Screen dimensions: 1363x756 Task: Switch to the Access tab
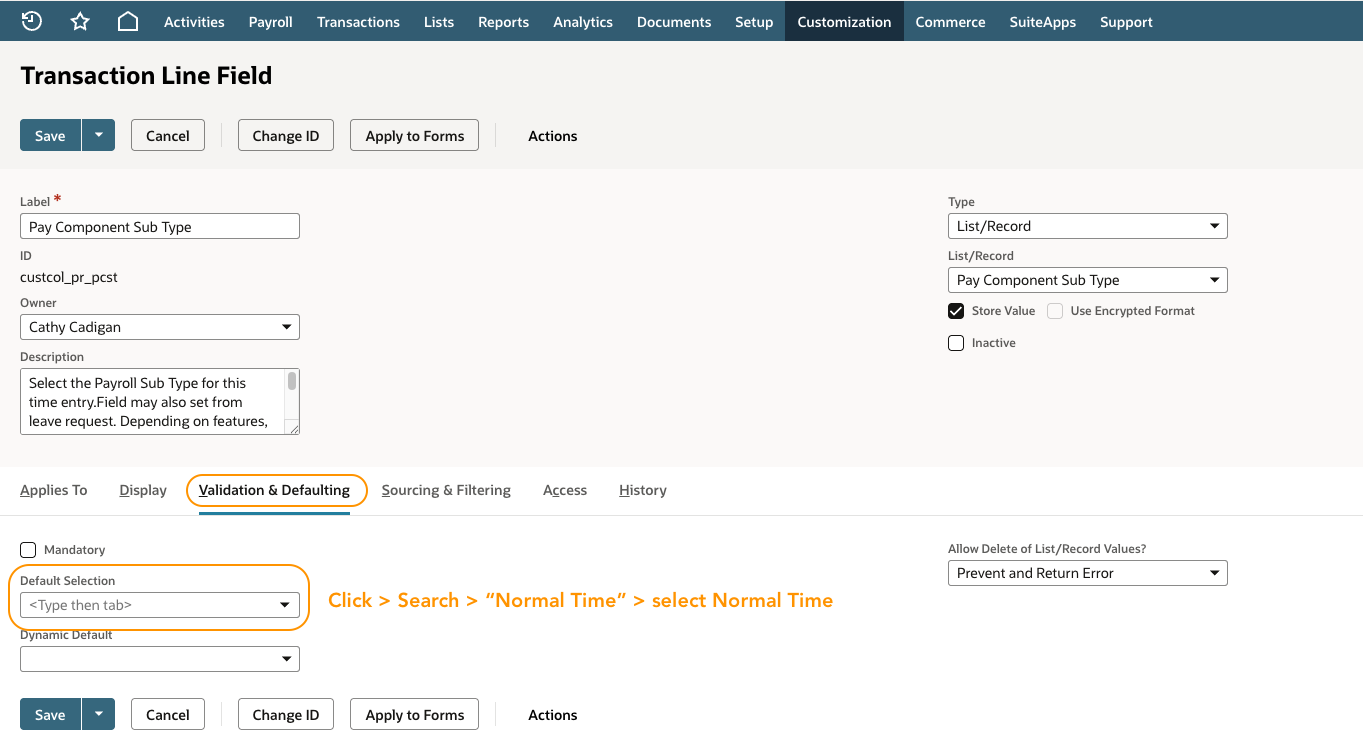[565, 490]
